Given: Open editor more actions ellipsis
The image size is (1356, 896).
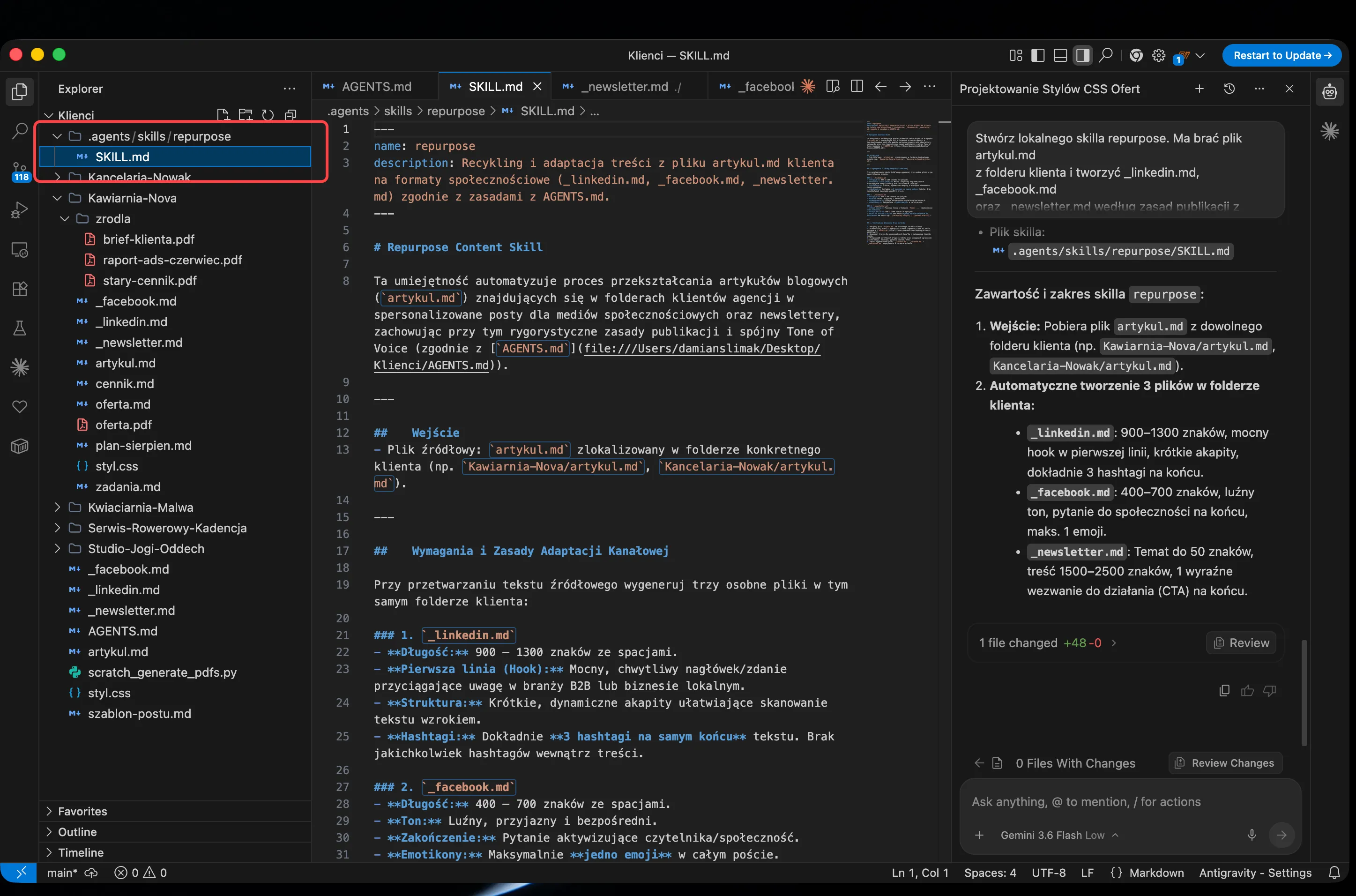Looking at the screenshot, I should (930, 86).
